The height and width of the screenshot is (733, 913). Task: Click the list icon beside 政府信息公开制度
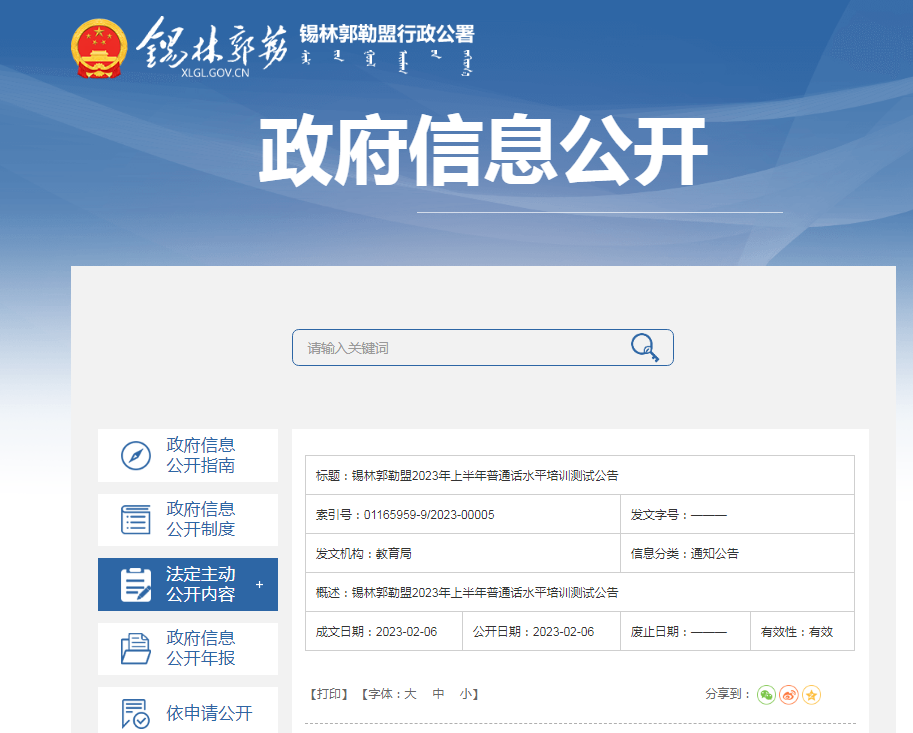point(136,519)
